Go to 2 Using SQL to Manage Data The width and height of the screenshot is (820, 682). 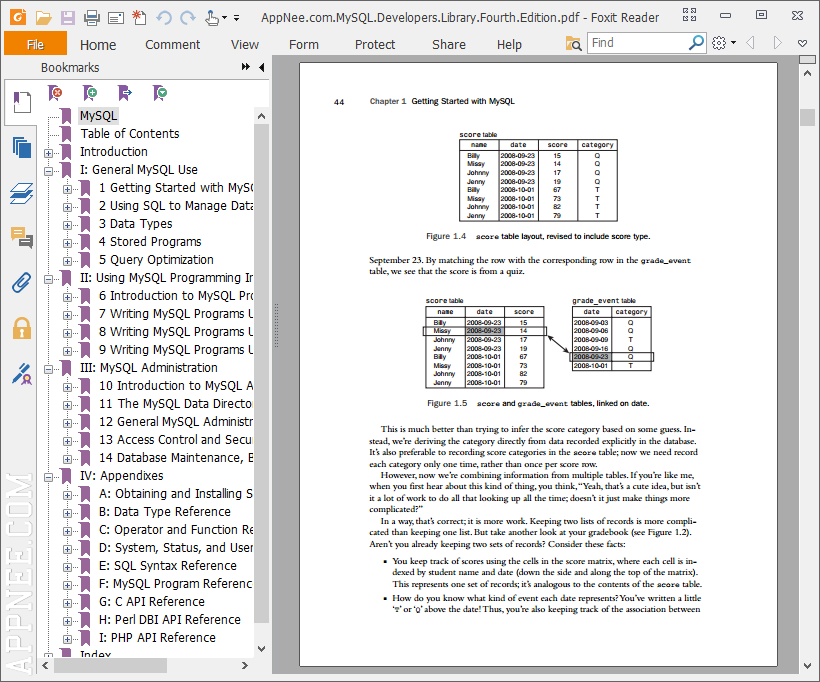coord(176,206)
